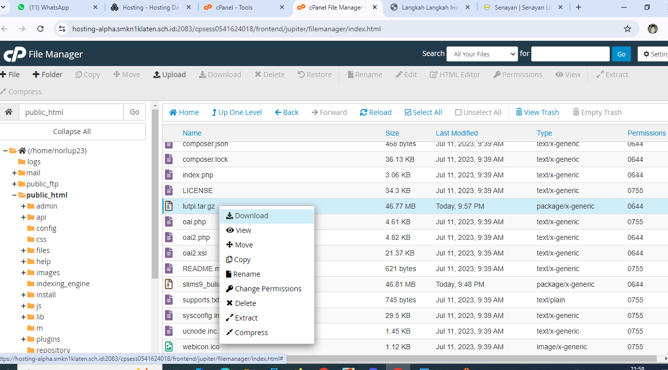Open Settings in File Manager header
668x370 pixels.
(654, 54)
